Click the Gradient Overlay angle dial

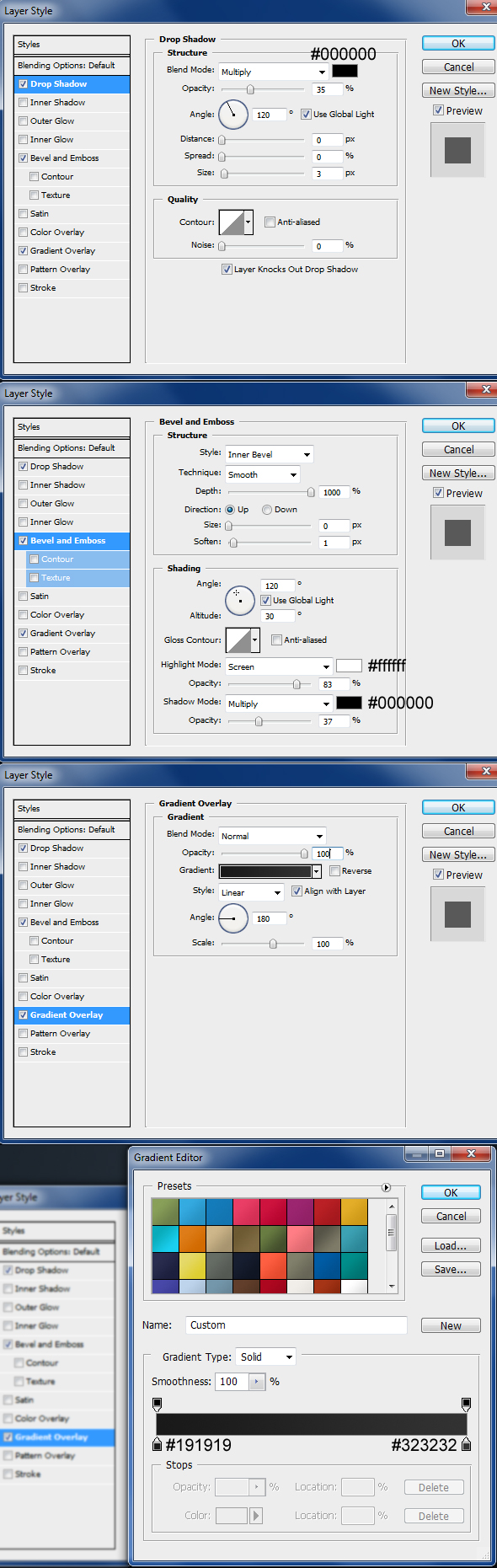(x=233, y=918)
